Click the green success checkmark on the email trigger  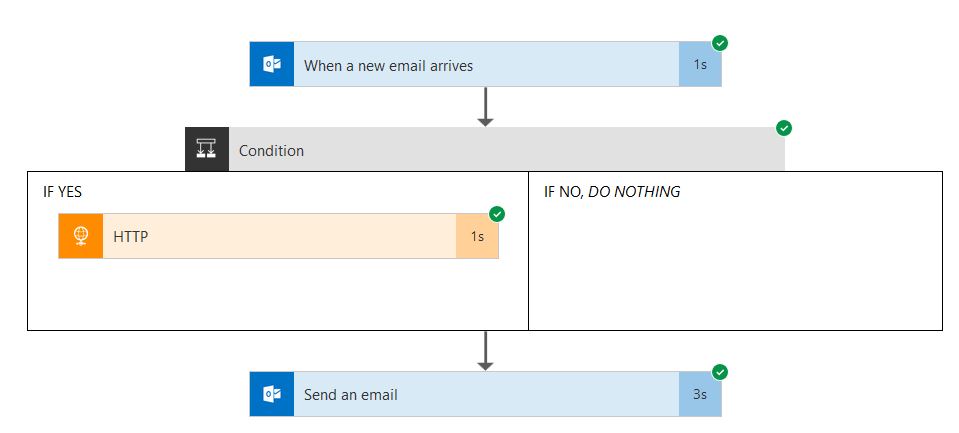click(720, 43)
